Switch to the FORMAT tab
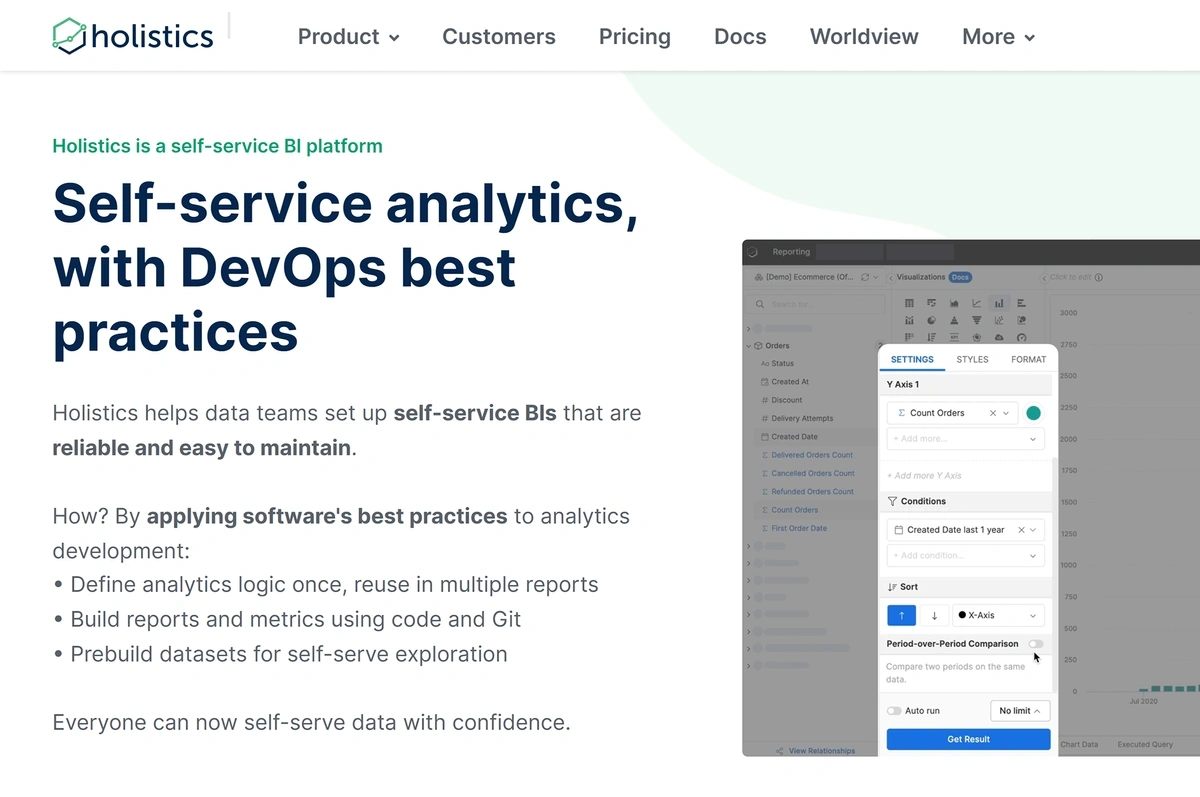This screenshot has width=1200, height=797. click(1028, 359)
